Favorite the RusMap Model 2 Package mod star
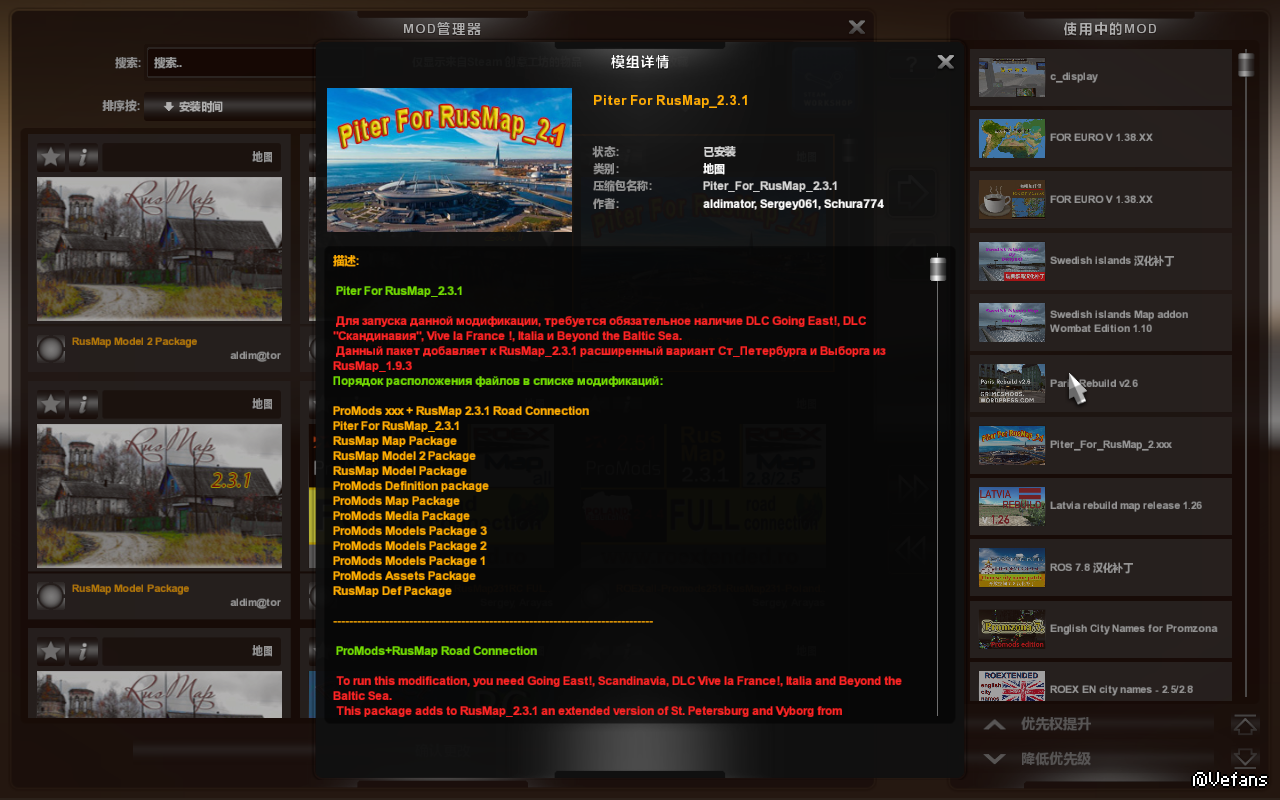The width and height of the screenshot is (1280, 800). click(51, 157)
